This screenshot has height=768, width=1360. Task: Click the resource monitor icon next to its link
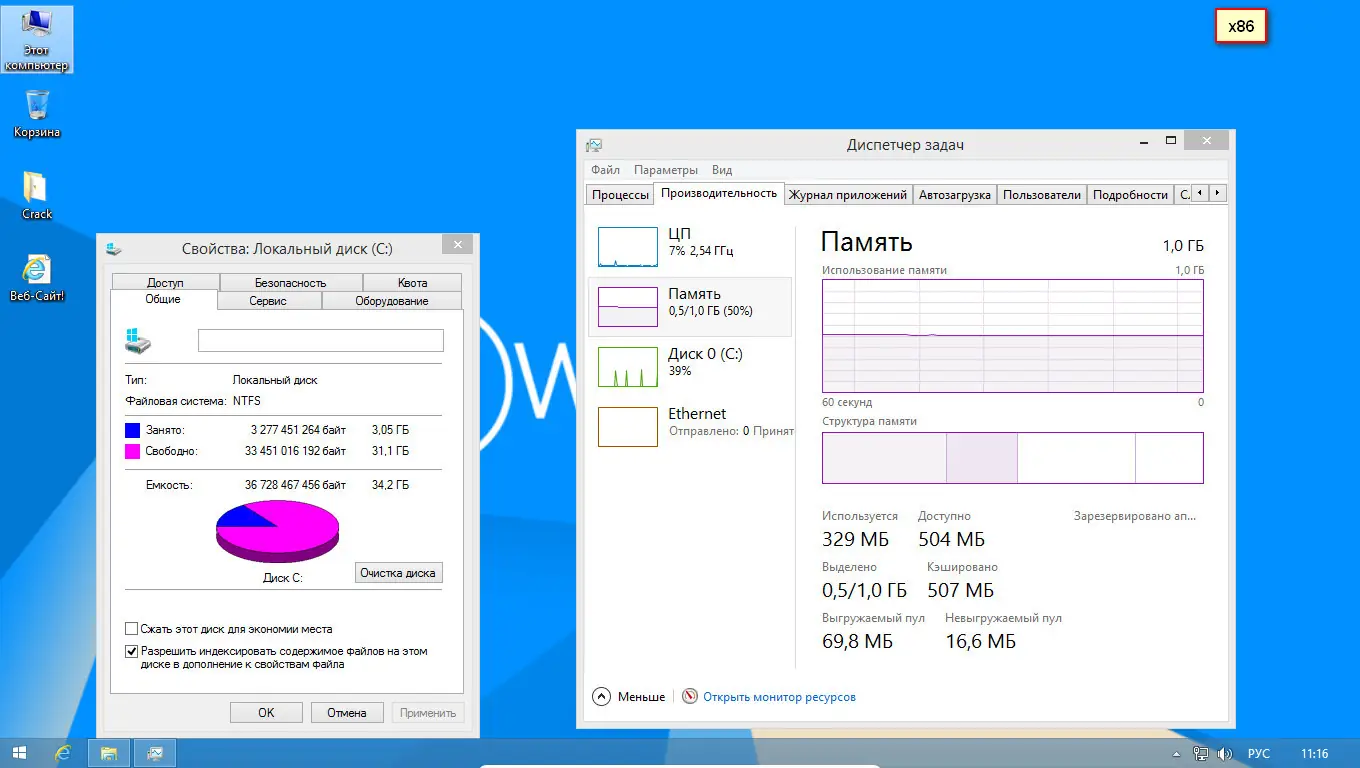[690, 697]
